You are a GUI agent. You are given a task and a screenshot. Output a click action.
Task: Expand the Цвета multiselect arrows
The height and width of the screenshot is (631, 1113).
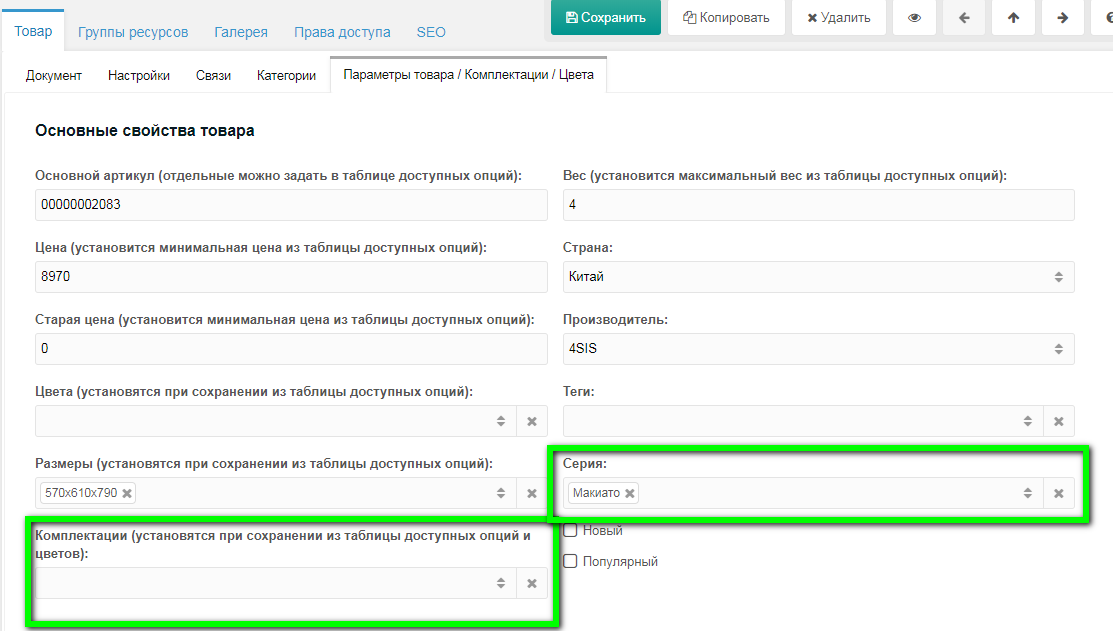[501, 422]
